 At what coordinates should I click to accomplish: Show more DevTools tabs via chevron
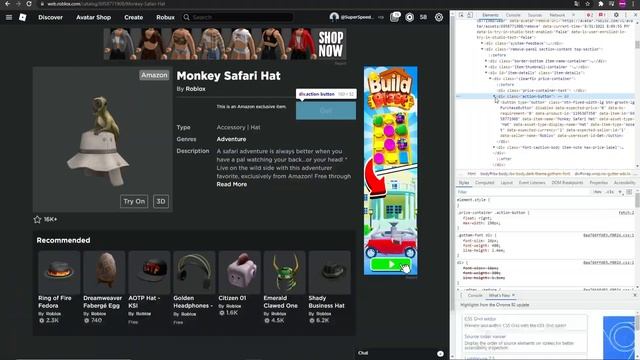click(573, 15)
